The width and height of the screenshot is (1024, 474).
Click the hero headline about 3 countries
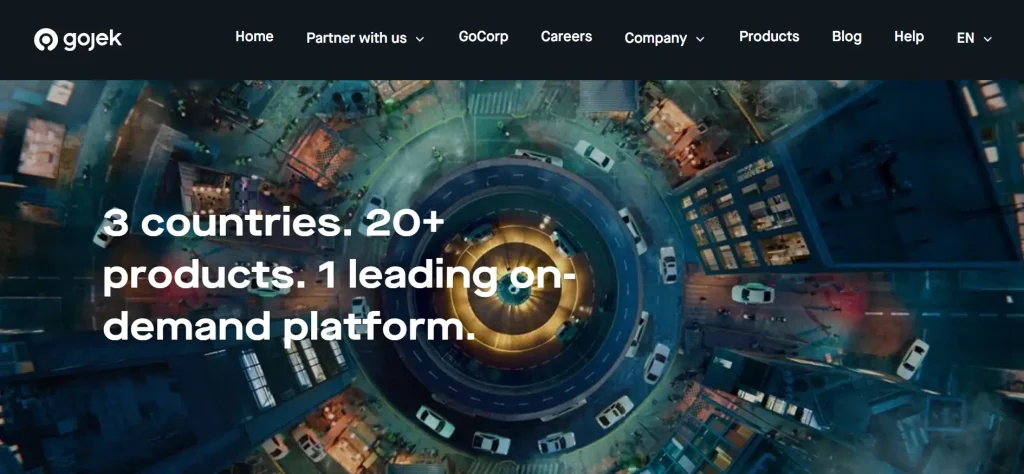click(340, 276)
